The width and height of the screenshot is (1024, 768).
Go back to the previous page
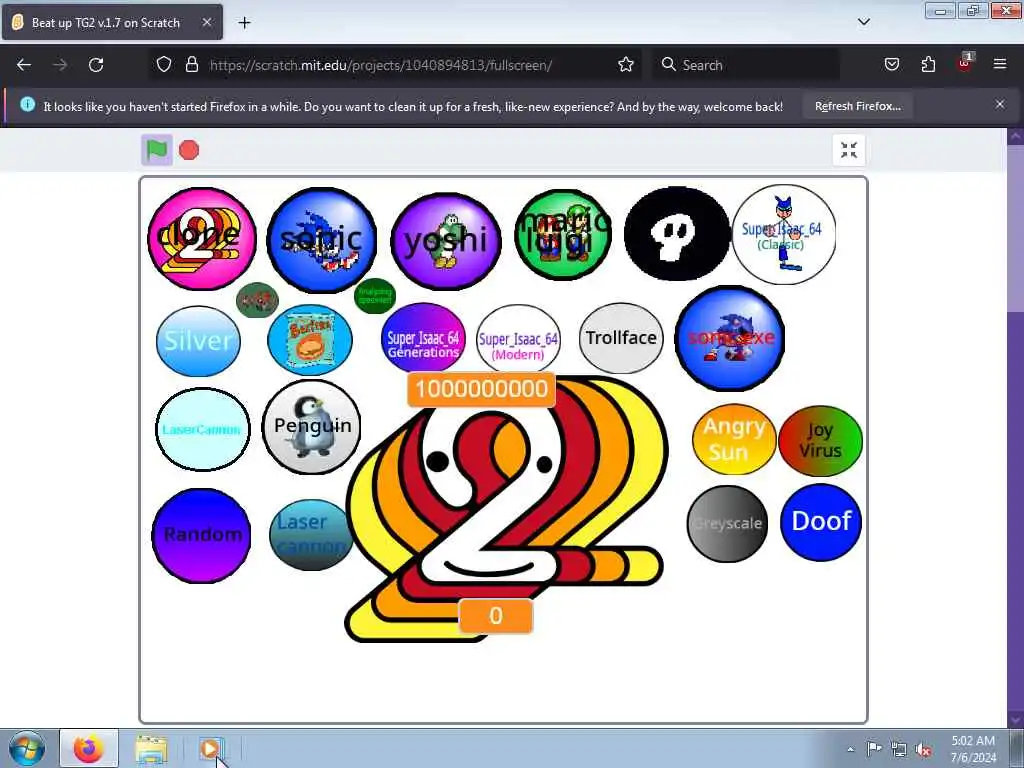coord(24,65)
